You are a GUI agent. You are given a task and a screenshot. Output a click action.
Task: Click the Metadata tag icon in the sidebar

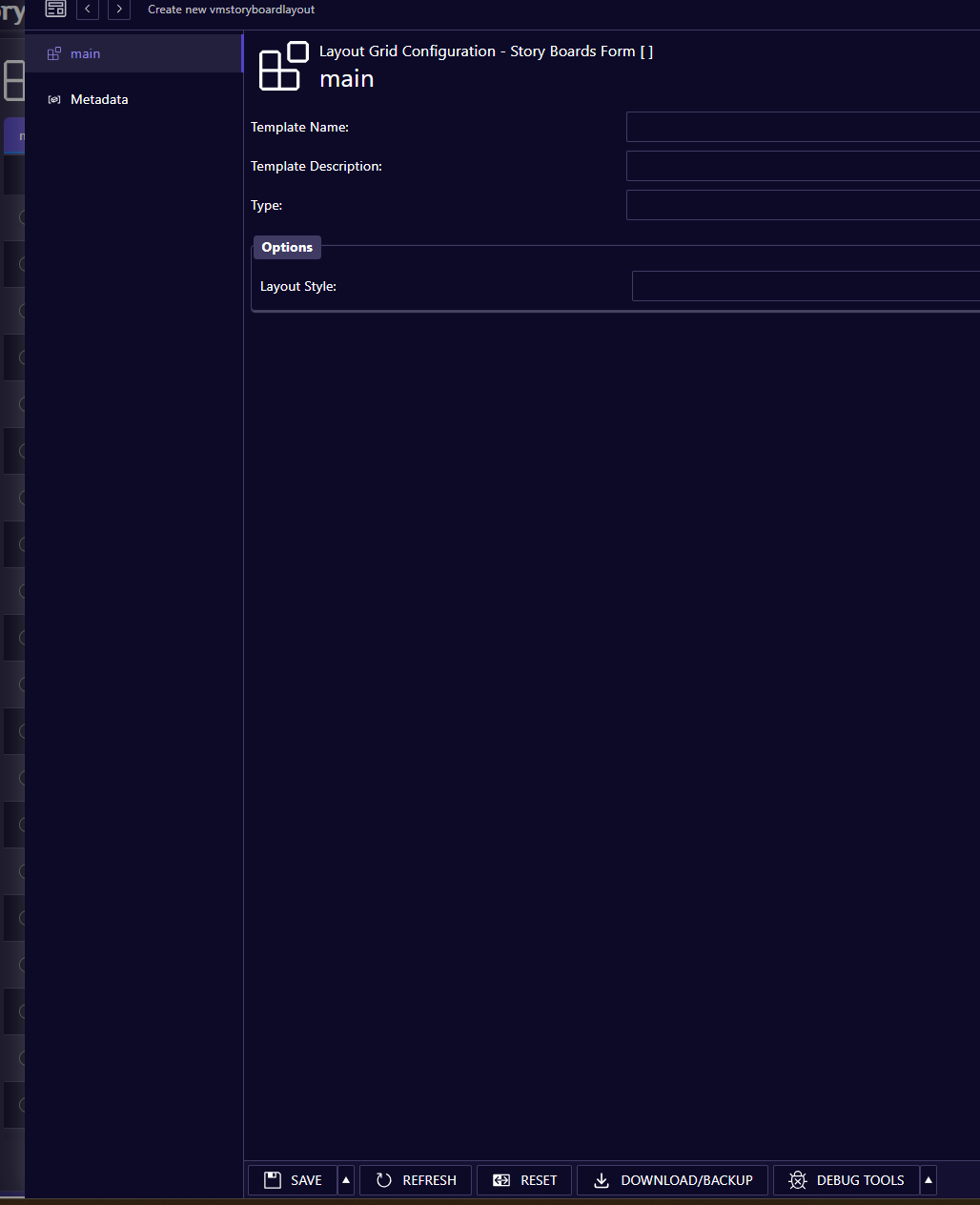click(53, 99)
